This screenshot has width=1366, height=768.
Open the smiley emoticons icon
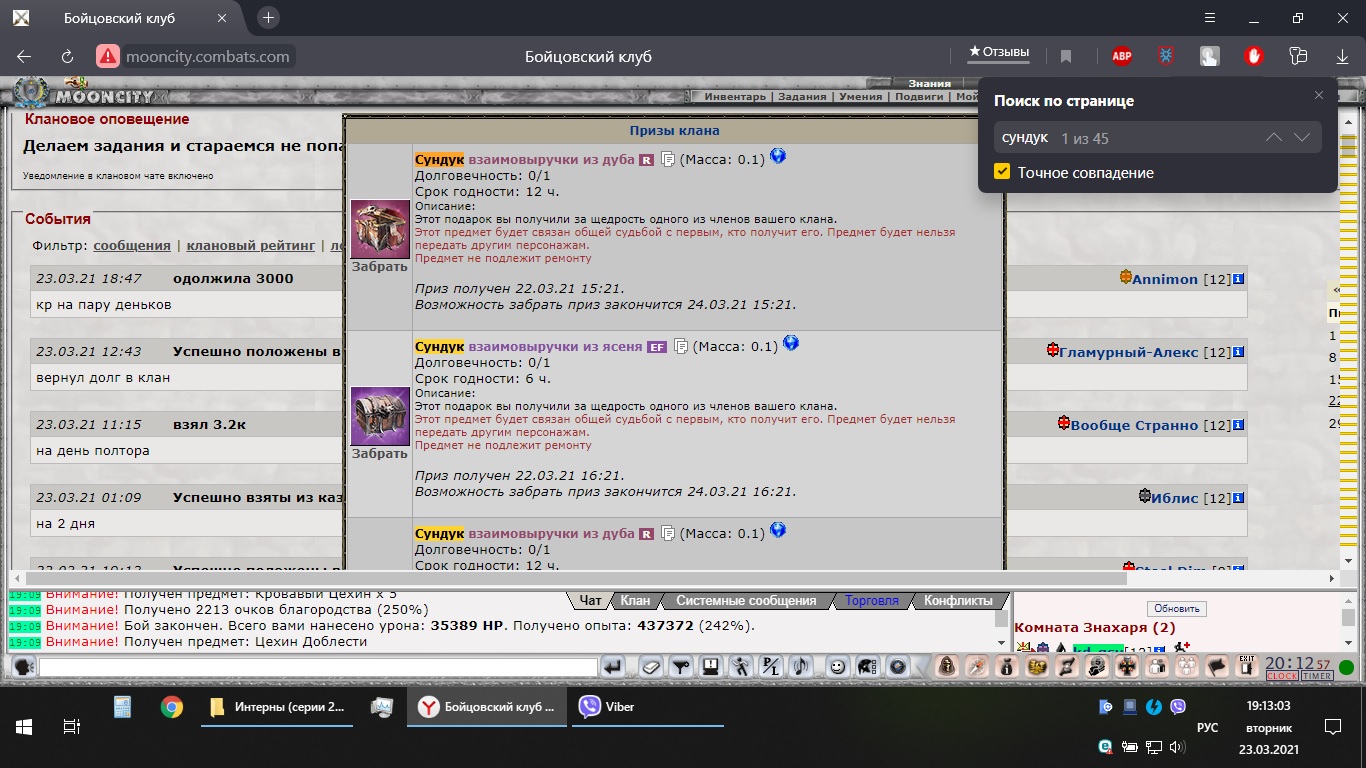(838, 666)
